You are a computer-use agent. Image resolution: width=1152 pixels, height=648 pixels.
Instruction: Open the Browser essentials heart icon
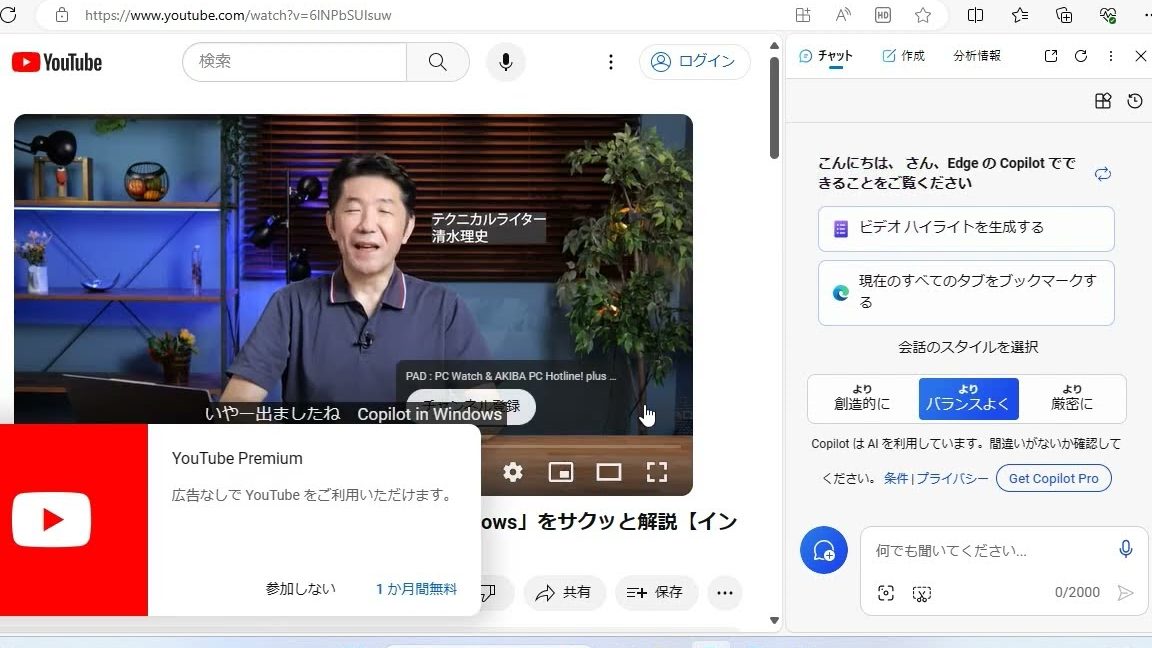tap(1108, 15)
